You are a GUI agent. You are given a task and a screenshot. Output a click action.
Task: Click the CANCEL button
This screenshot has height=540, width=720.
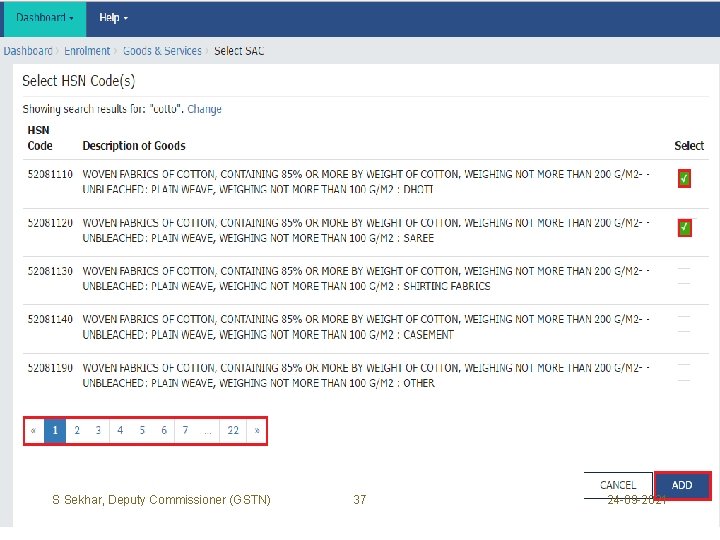tap(618, 485)
